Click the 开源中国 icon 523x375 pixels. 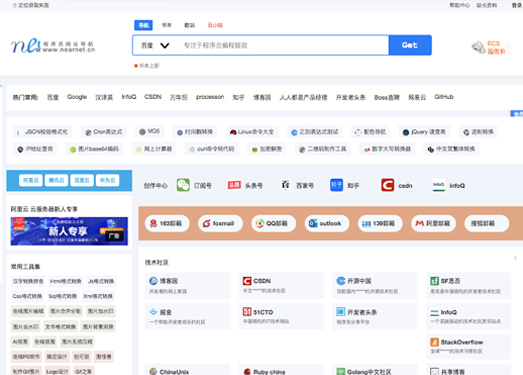click(341, 281)
